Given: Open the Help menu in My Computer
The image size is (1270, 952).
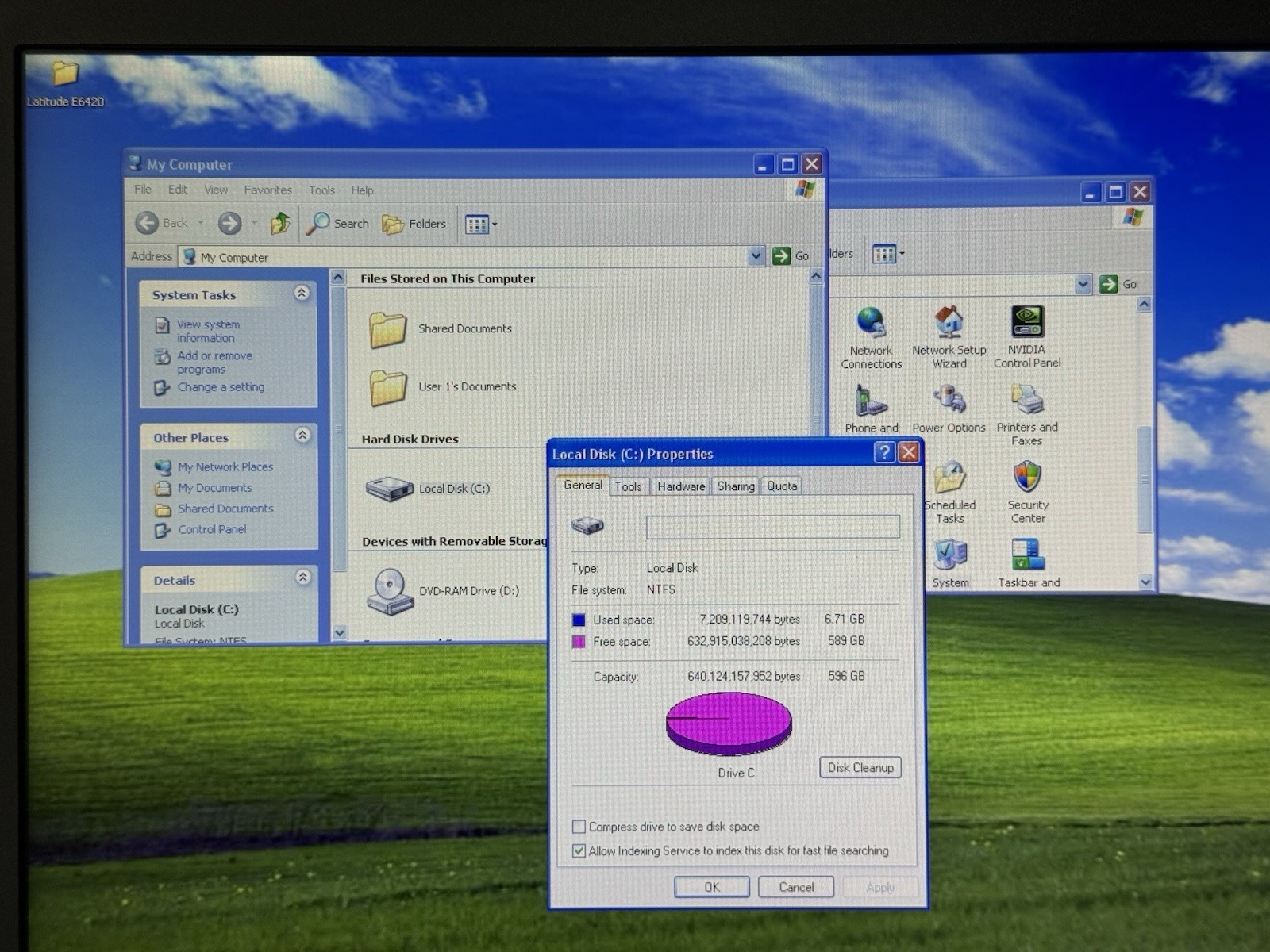Looking at the screenshot, I should [x=363, y=190].
